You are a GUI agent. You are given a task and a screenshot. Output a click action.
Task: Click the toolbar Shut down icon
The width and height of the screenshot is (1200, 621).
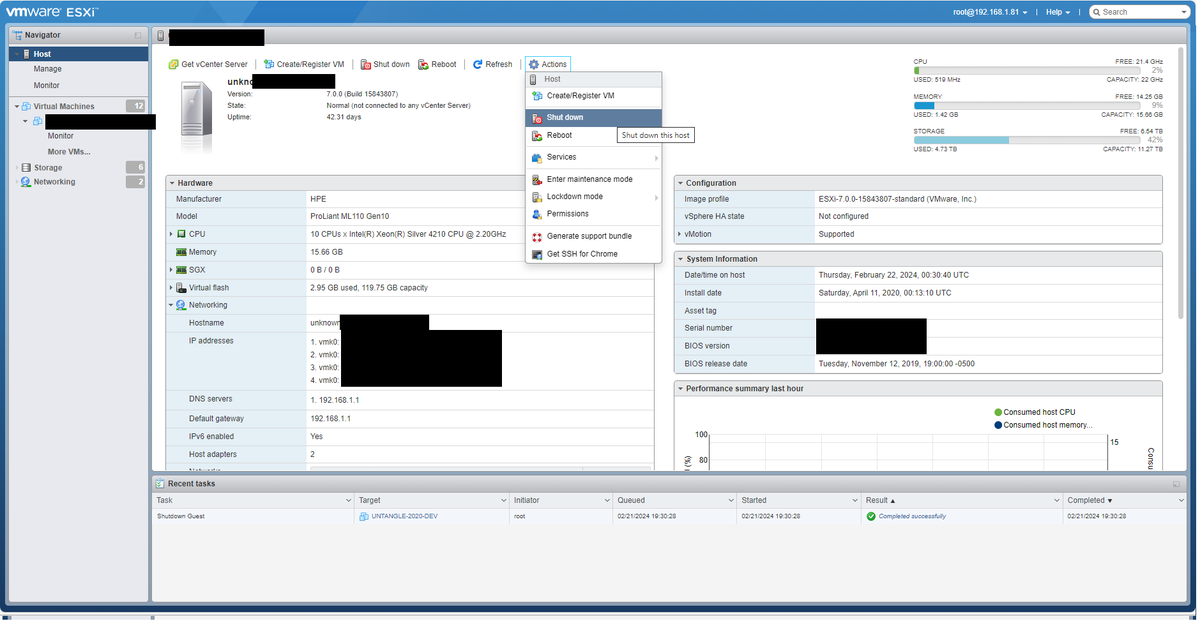pyautogui.click(x=366, y=64)
